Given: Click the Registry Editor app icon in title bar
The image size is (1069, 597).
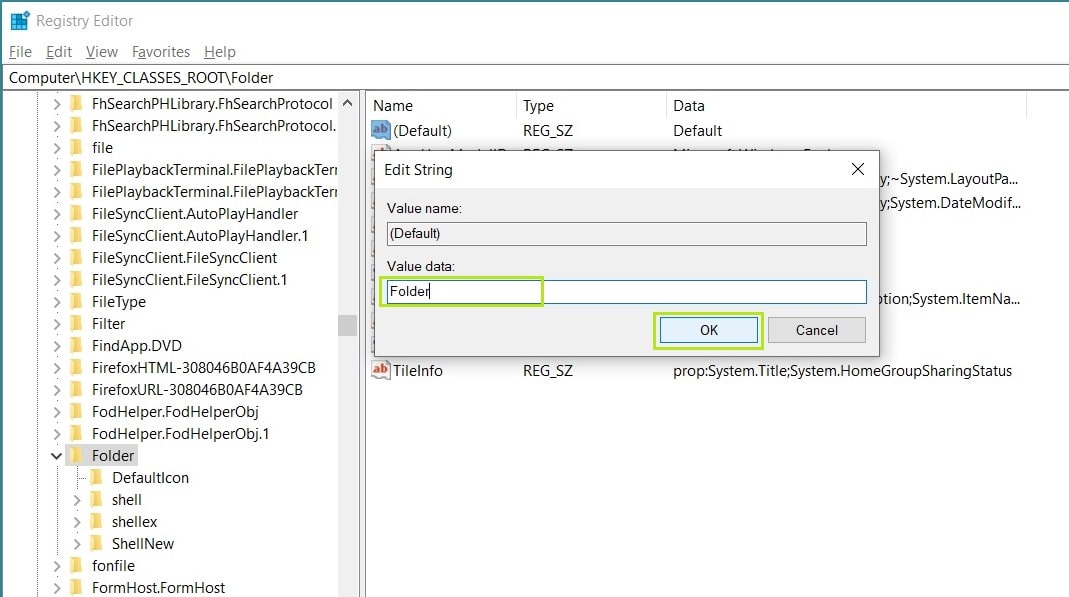Looking at the screenshot, I should [20, 20].
